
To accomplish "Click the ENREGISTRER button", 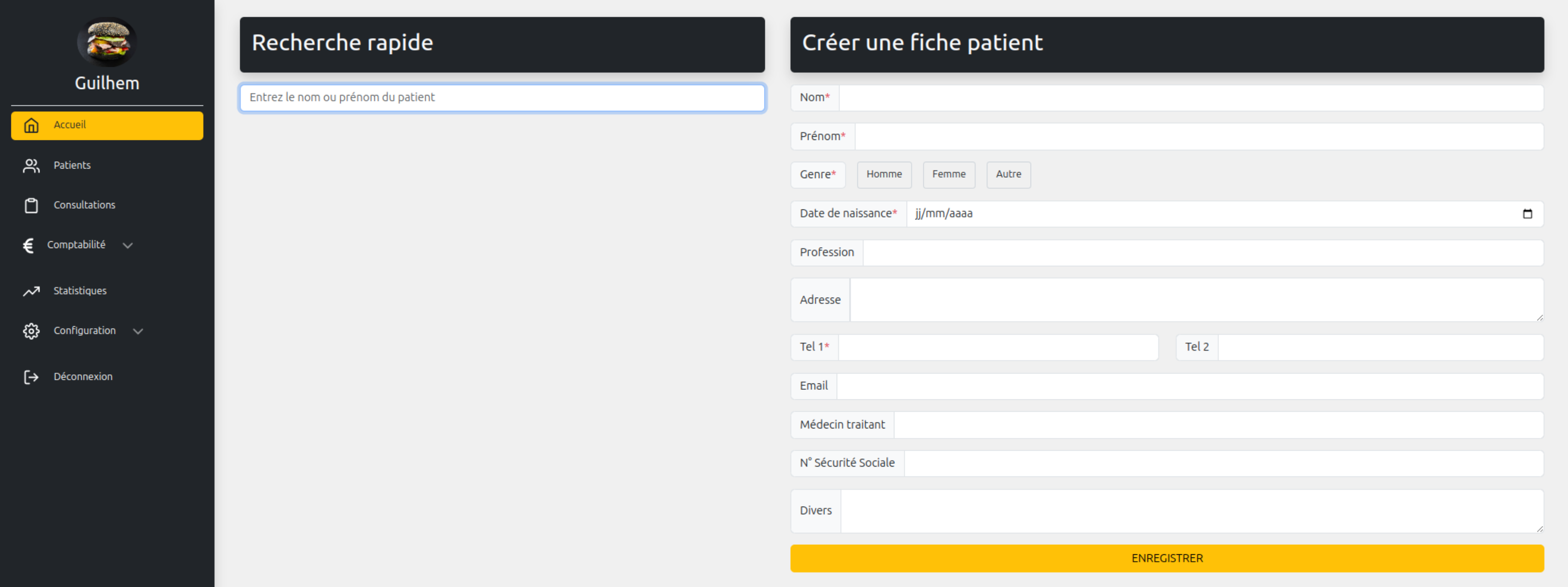I will click(x=1166, y=558).
